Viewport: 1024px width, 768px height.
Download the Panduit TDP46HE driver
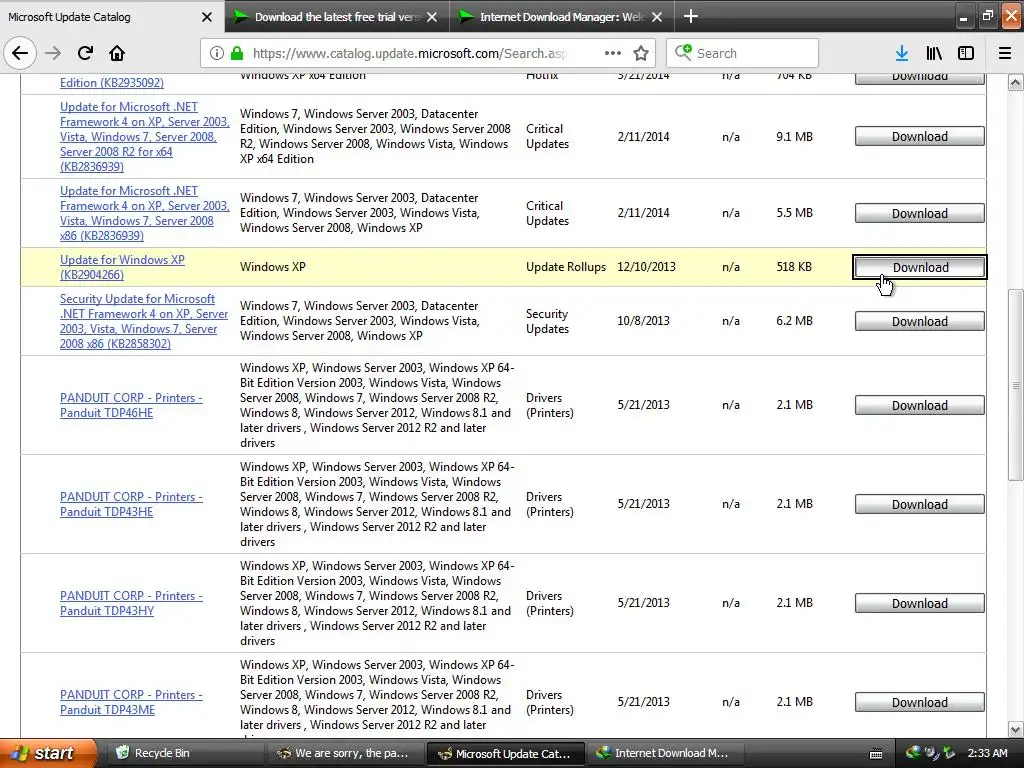(920, 406)
